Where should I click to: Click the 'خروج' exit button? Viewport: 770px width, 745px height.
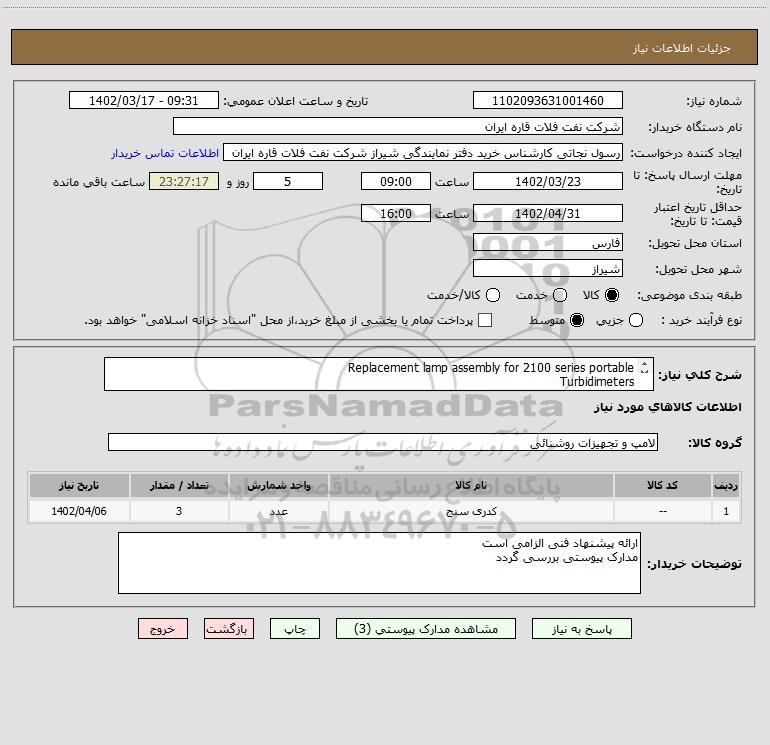click(x=163, y=629)
